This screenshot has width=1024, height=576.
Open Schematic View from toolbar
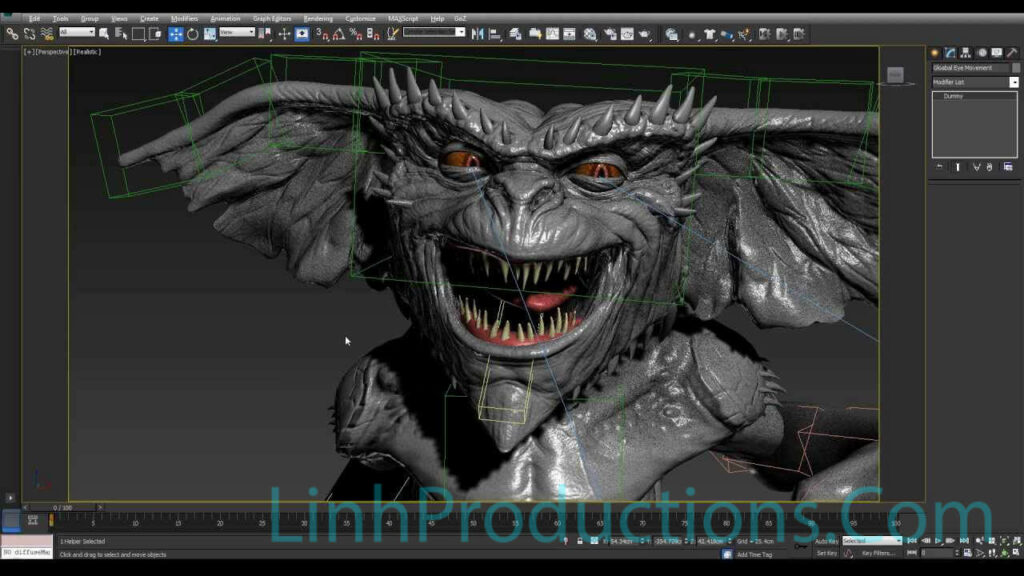tap(569, 34)
